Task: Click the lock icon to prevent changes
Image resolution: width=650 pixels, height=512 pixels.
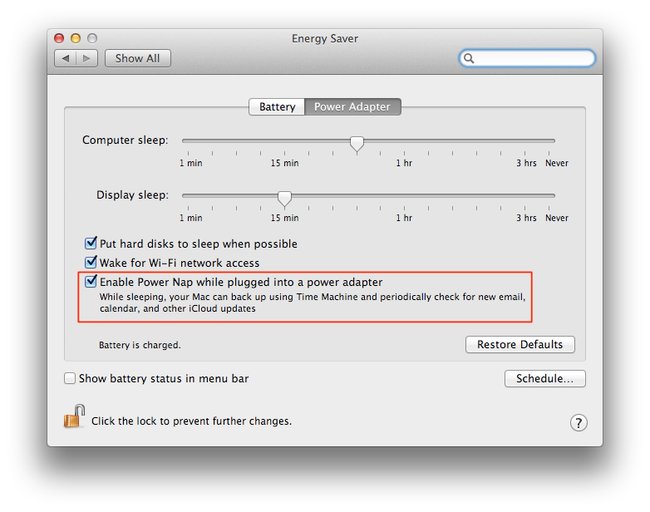Action: click(74, 416)
